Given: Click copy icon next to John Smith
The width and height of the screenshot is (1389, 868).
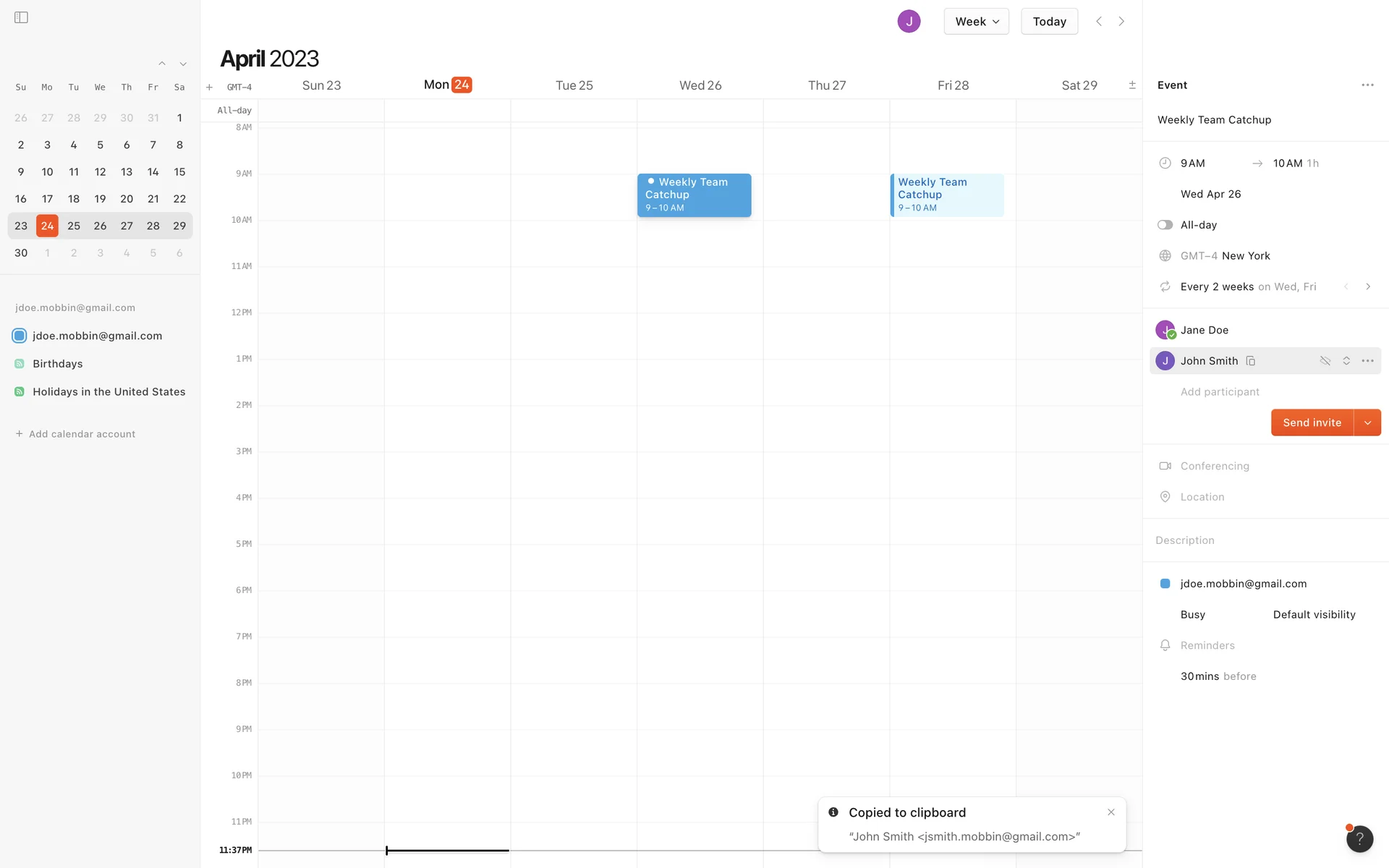Looking at the screenshot, I should pyautogui.click(x=1250, y=361).
